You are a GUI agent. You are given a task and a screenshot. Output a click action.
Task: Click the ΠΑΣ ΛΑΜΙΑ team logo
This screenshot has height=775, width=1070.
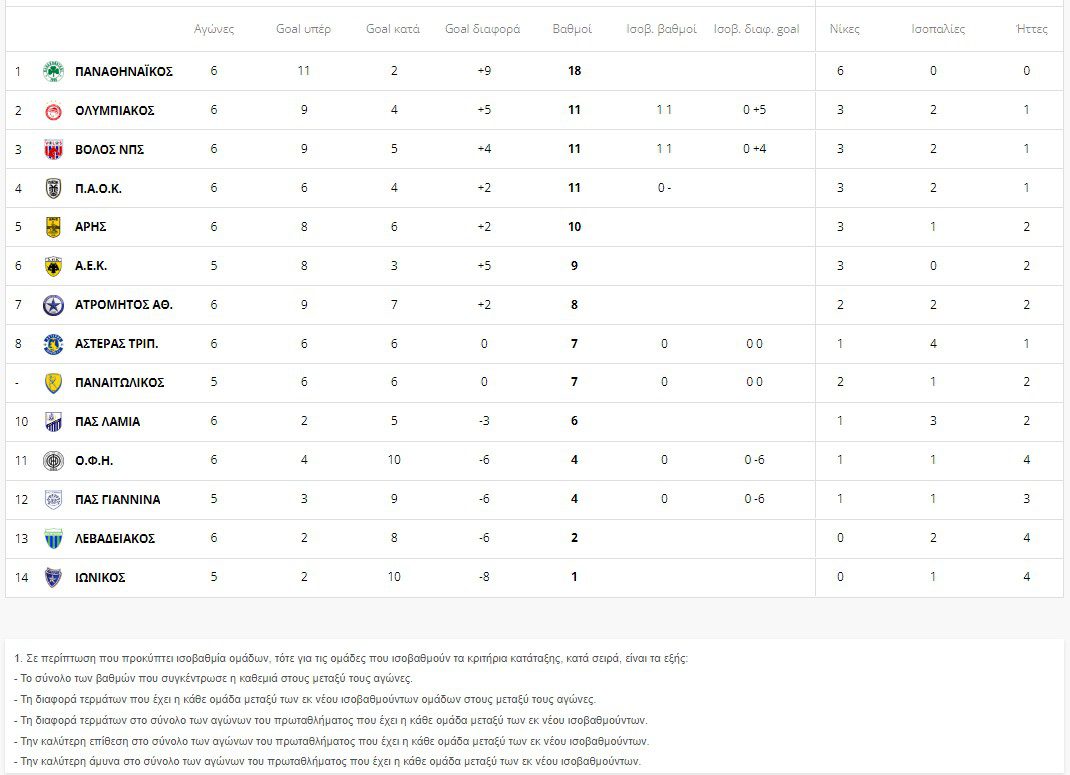53,422
